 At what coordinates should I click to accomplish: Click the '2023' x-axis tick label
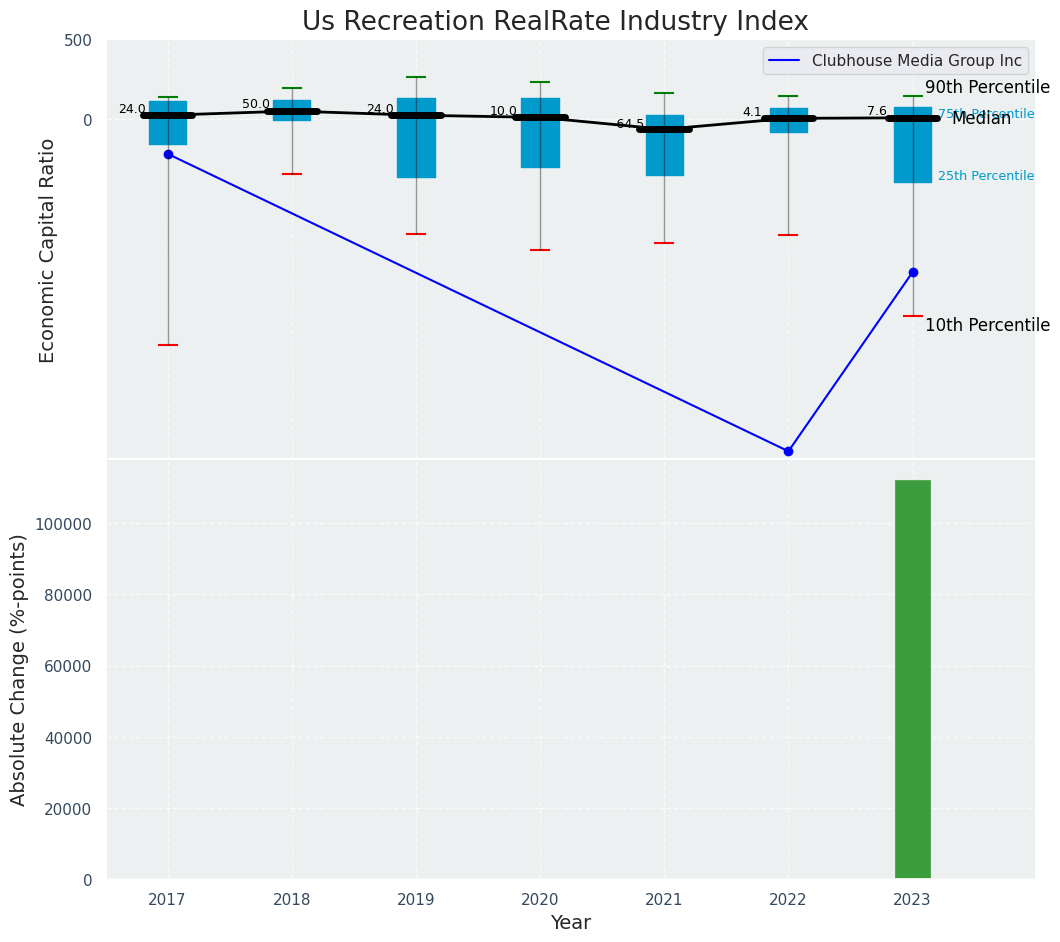[x=913, y=900]
